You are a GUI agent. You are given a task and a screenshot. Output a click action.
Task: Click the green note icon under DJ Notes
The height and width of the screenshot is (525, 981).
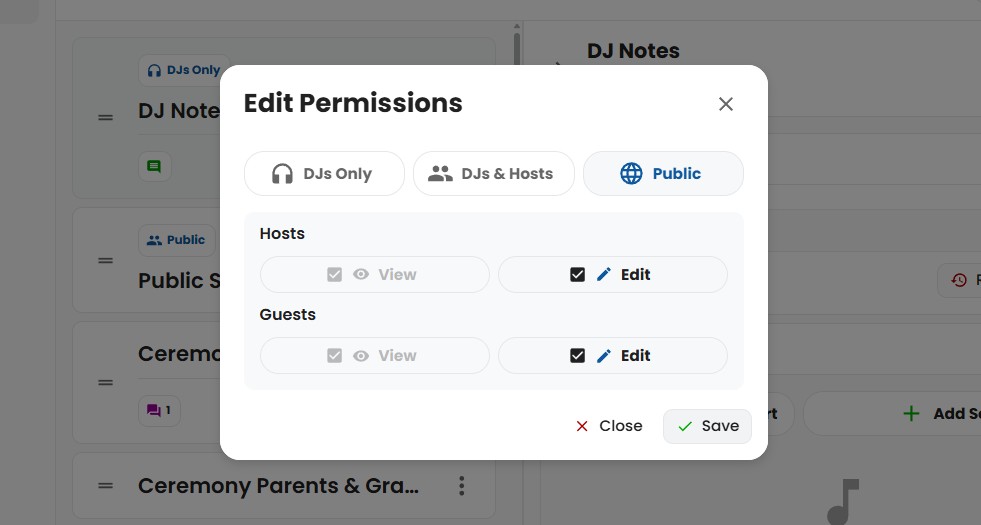[154, 166]
